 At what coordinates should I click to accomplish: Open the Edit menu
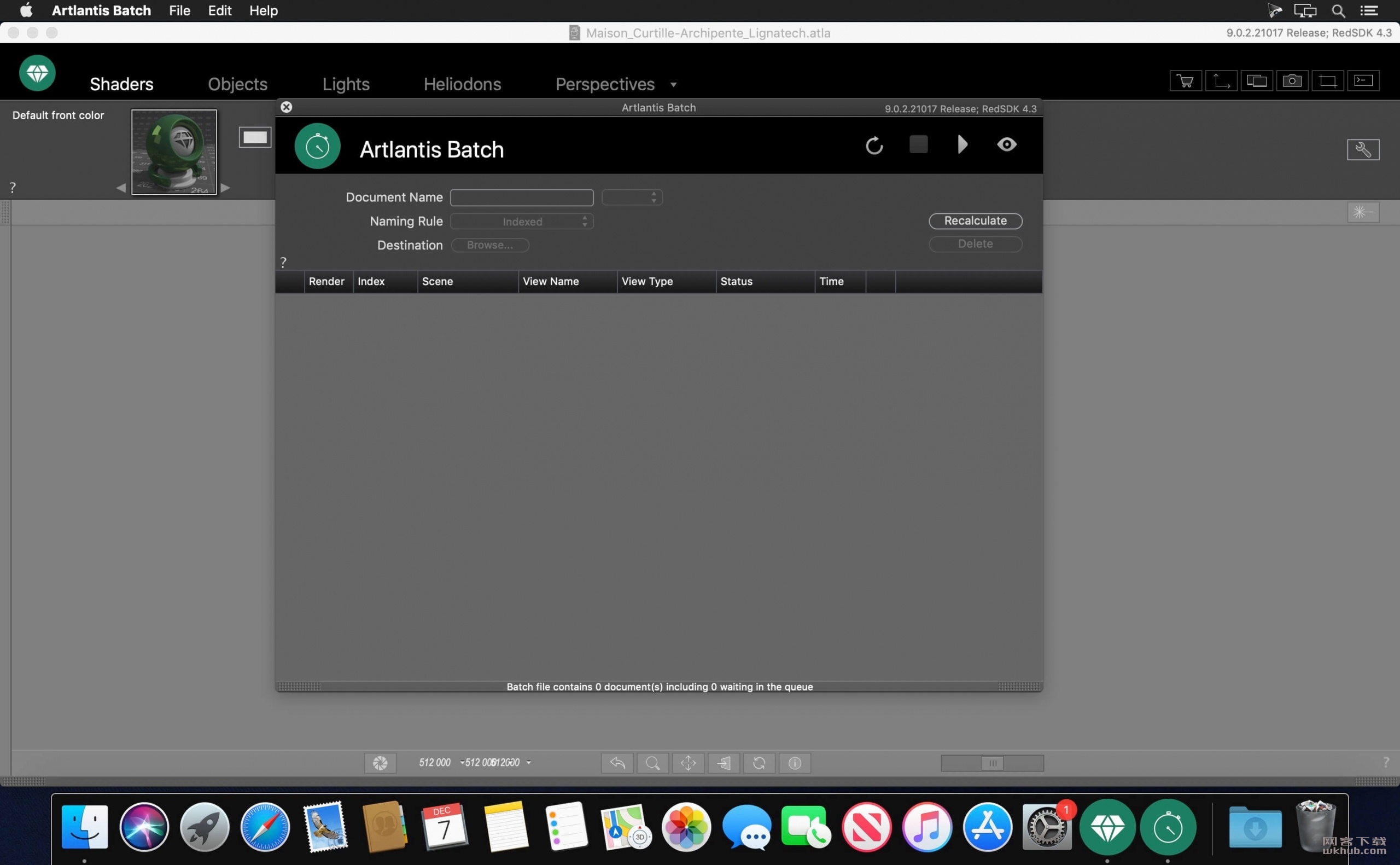pyautogui.click(x=219, y=10)
